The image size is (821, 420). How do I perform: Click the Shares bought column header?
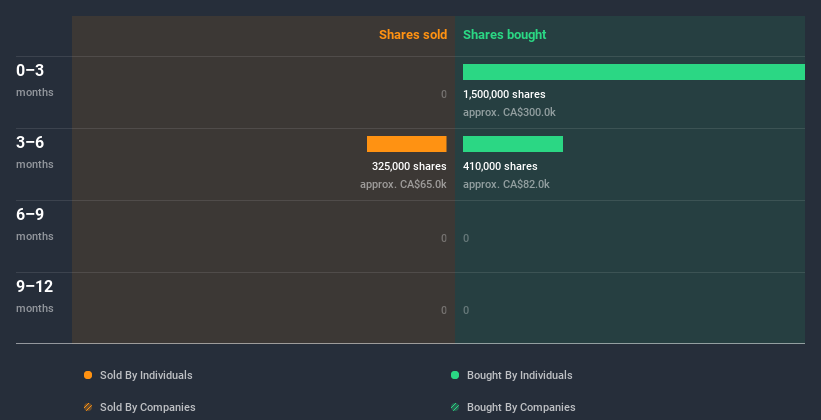(505, 35)
